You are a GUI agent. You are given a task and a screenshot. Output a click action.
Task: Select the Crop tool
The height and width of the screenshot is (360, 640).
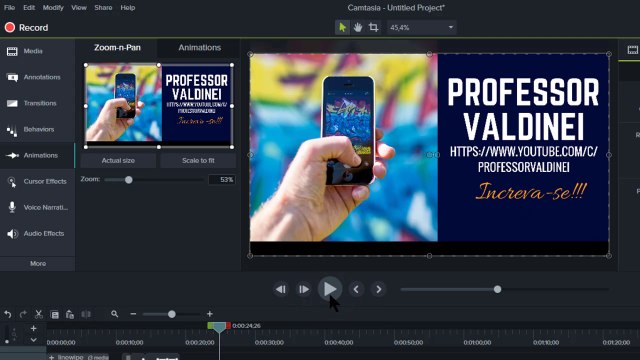pos(373,27)
